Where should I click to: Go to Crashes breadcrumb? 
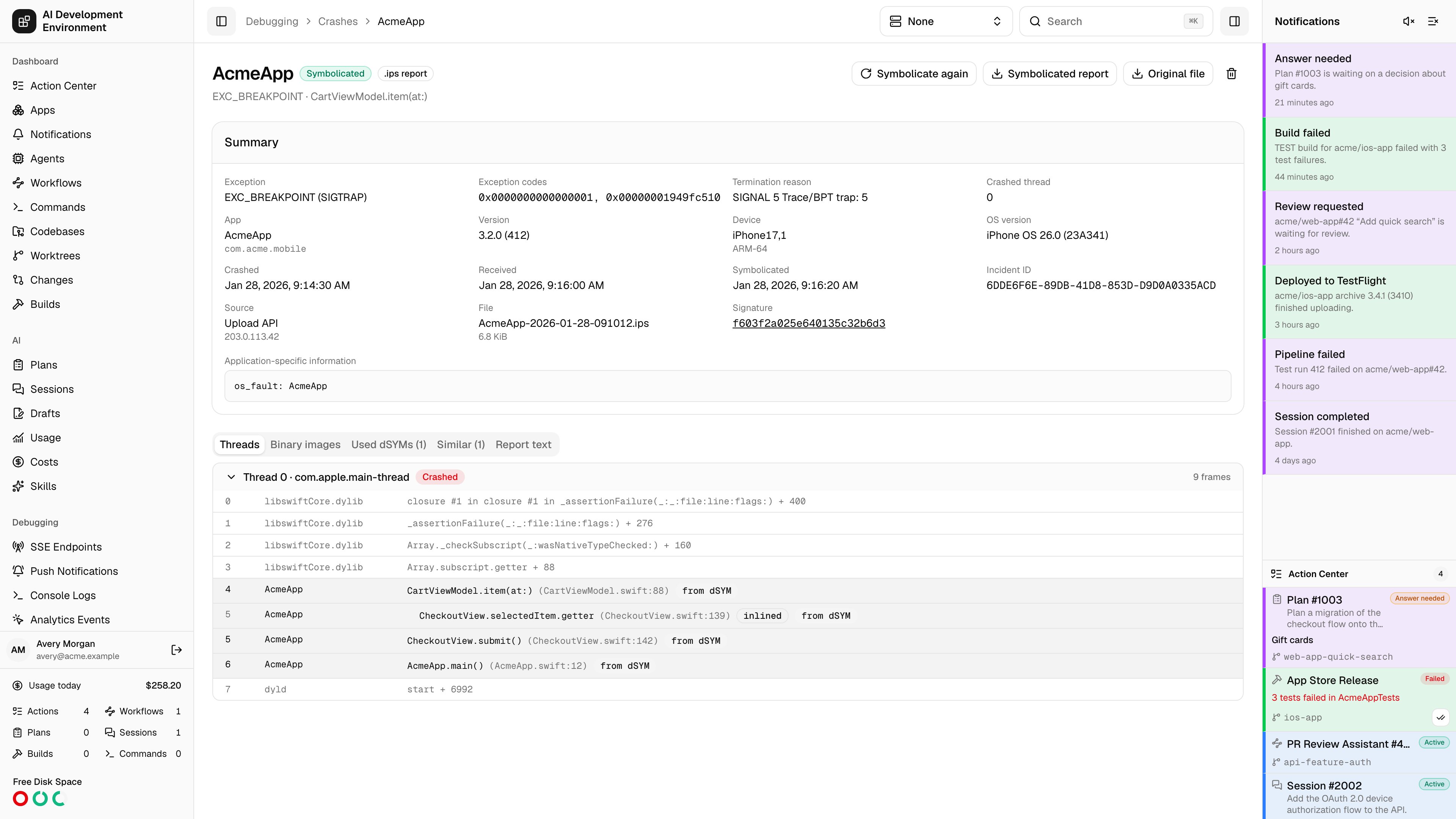337,22
